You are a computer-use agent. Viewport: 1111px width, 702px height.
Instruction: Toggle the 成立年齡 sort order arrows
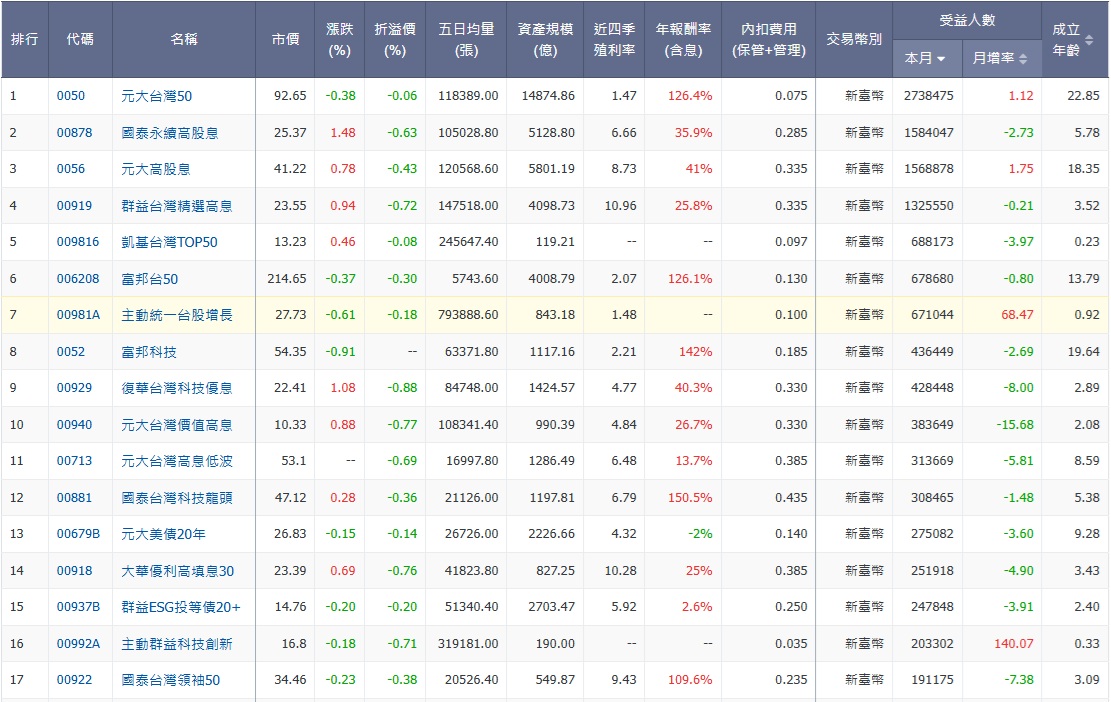pyautogui.click(x=1089, y=38)
